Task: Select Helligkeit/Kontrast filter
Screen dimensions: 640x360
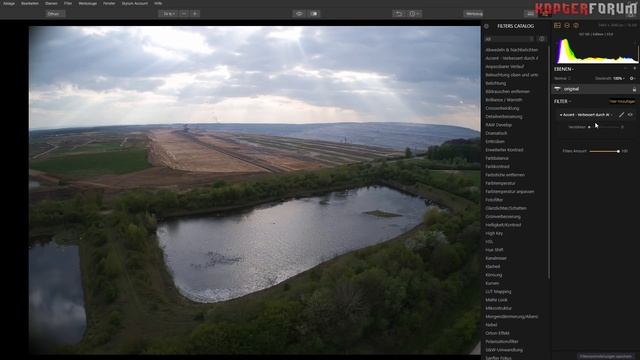Action: [x=503, y=225]
